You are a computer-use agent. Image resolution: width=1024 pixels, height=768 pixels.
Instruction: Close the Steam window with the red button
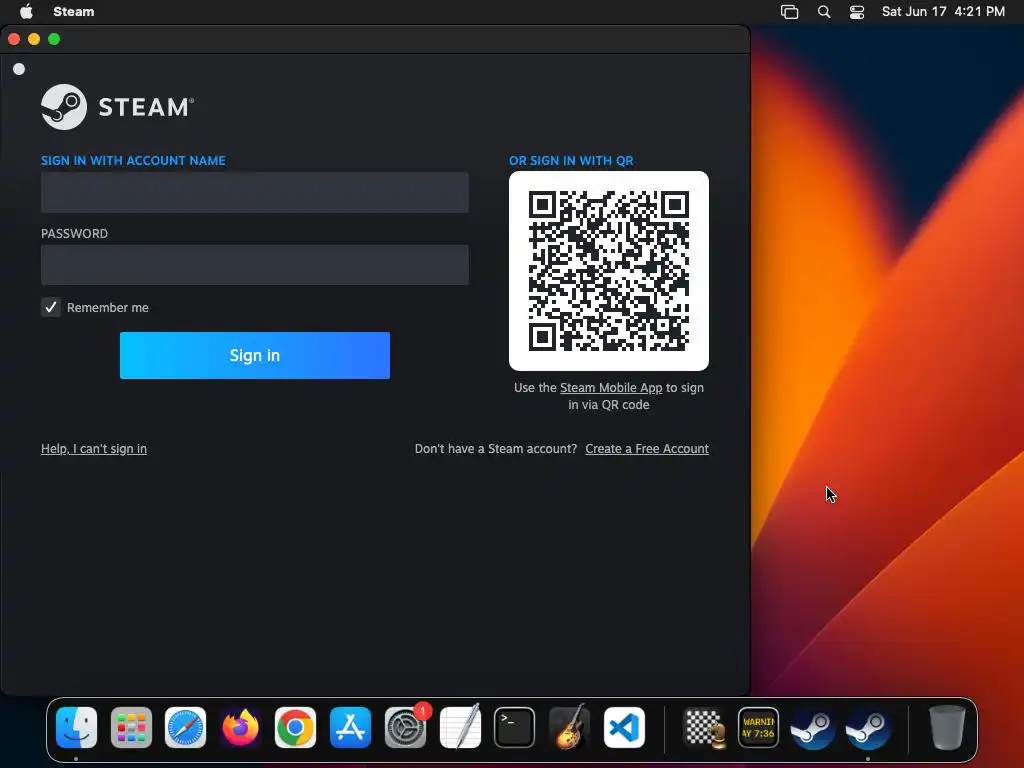pyautogui.click(x=14, y=39)
